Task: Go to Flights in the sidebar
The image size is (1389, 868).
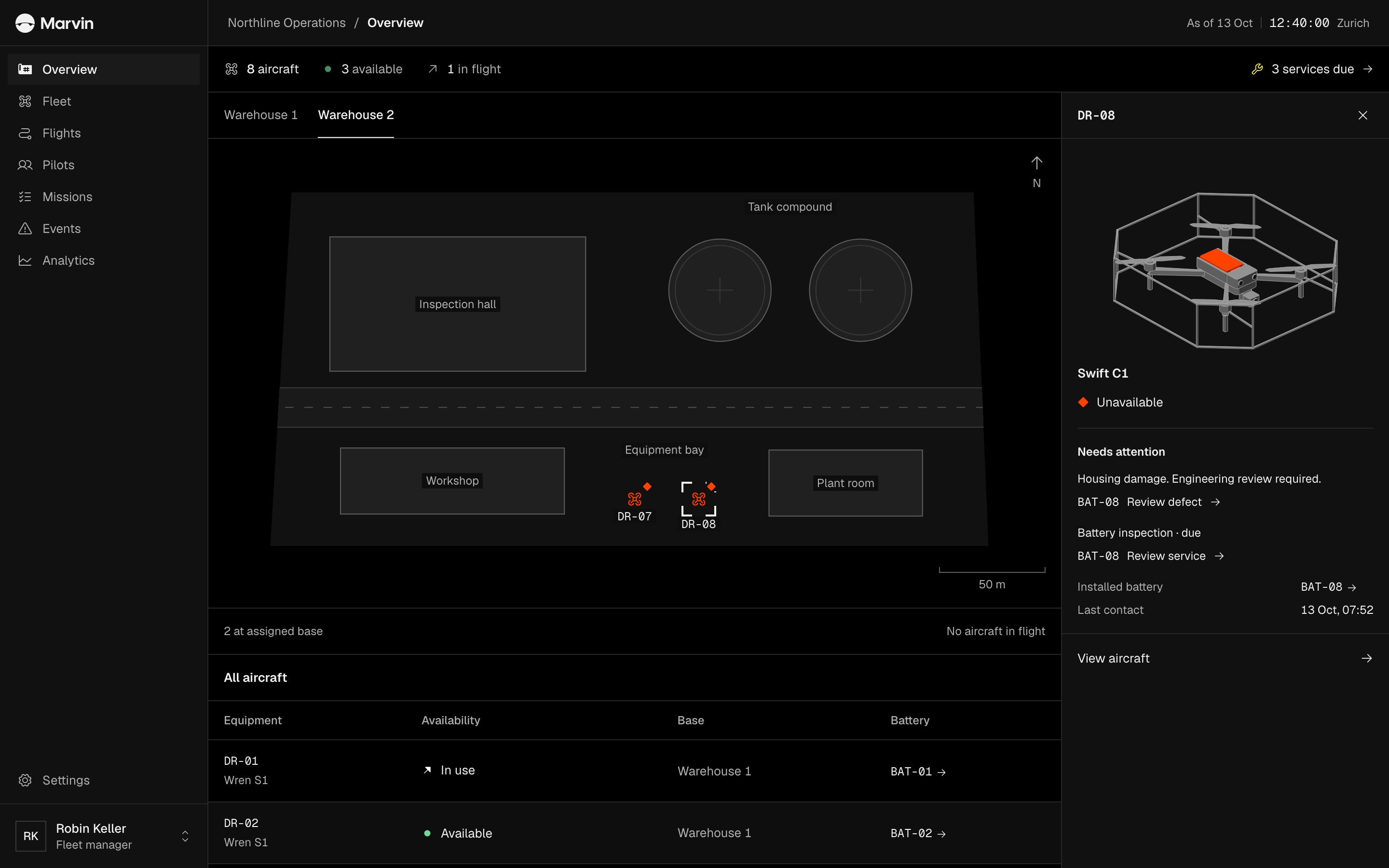Action: click(x=103, y=133)
